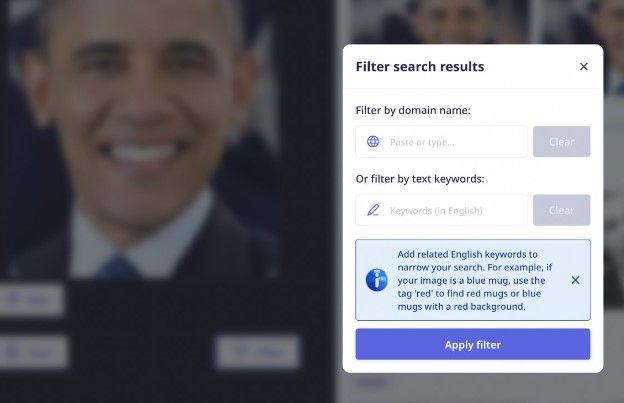Dismiss the keyword tip with its X
The height and width of the screenshot is (403, 624).
(x=575, y=280)
